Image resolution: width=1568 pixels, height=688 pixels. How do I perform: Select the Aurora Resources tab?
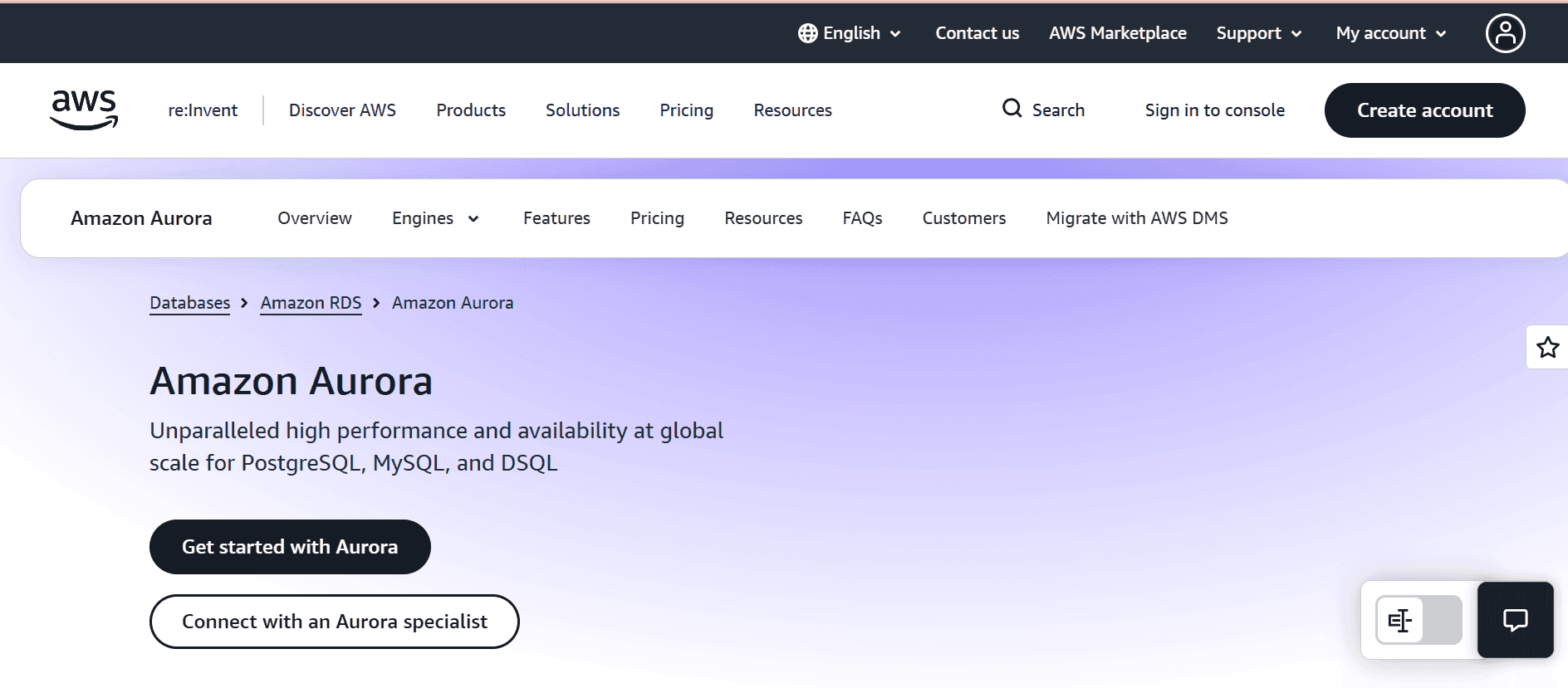(x=763, y=218)
